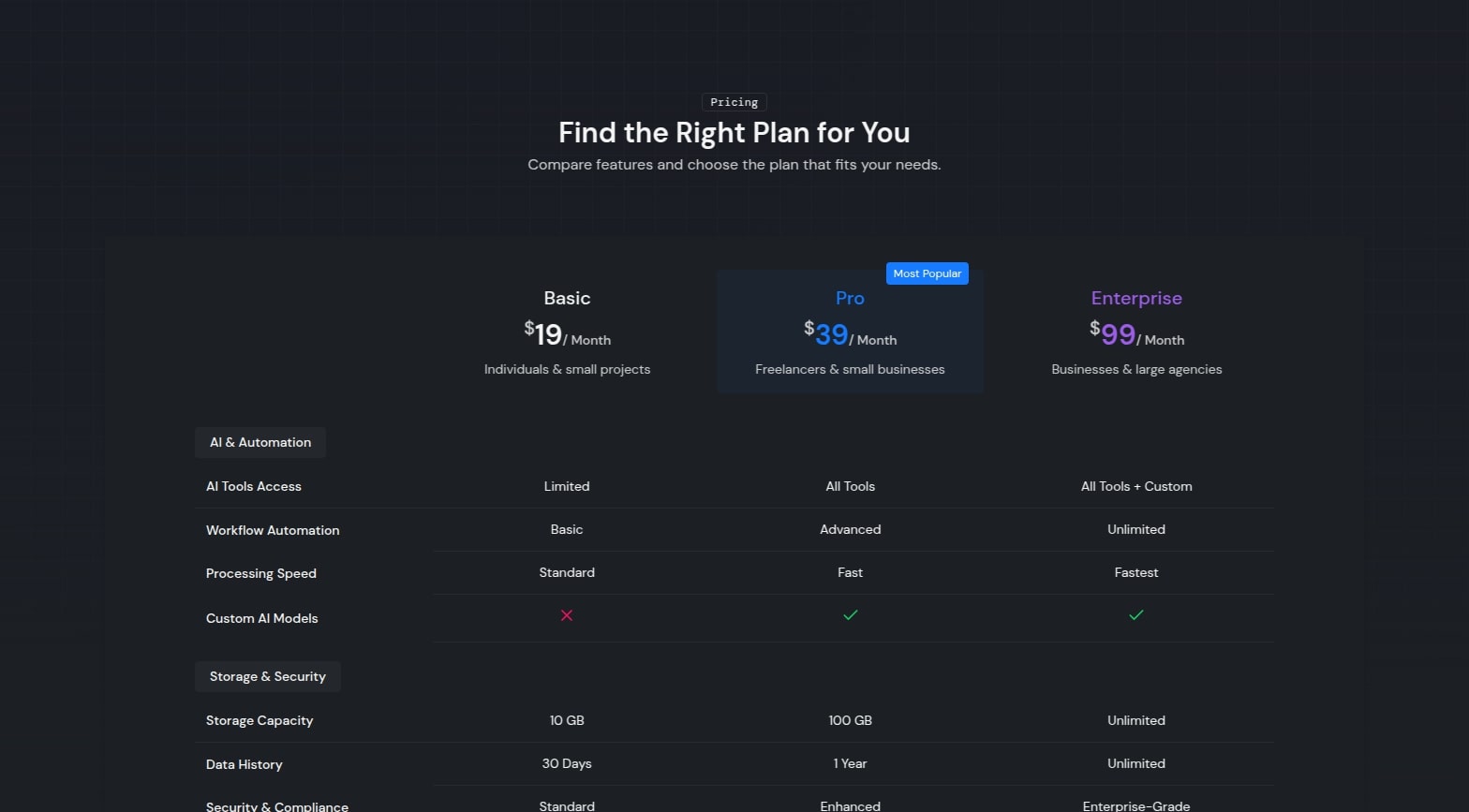Pick the Enterprise plan title
The height and width of the screenshot is (812, 1469).
pos(1135,298)
